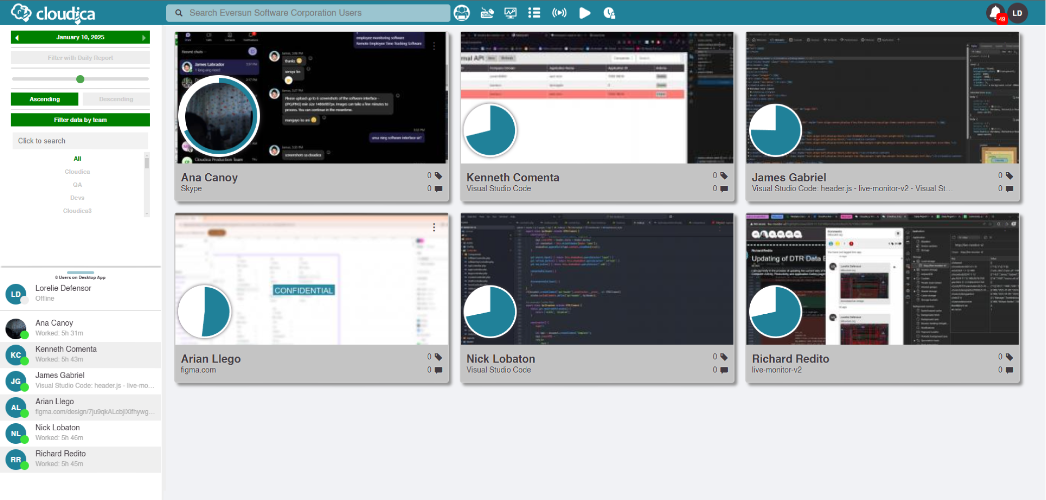Select Kenneth Comenta in the user list
This screenshot has width=1046, height=500.
pos(81,354)
